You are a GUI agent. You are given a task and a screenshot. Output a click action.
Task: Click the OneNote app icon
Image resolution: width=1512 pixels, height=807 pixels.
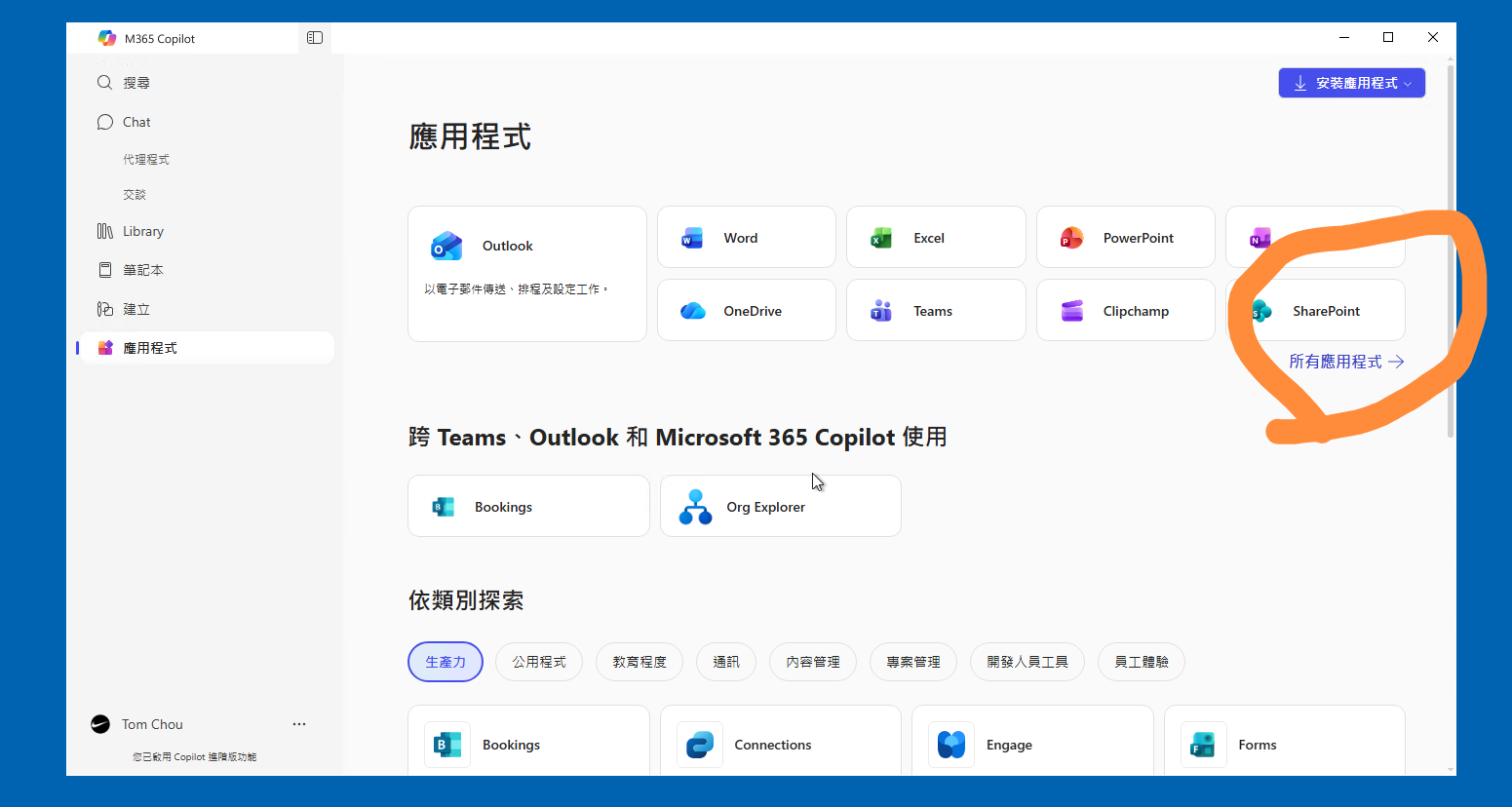pyautogui.click(x=1260, y=238)
